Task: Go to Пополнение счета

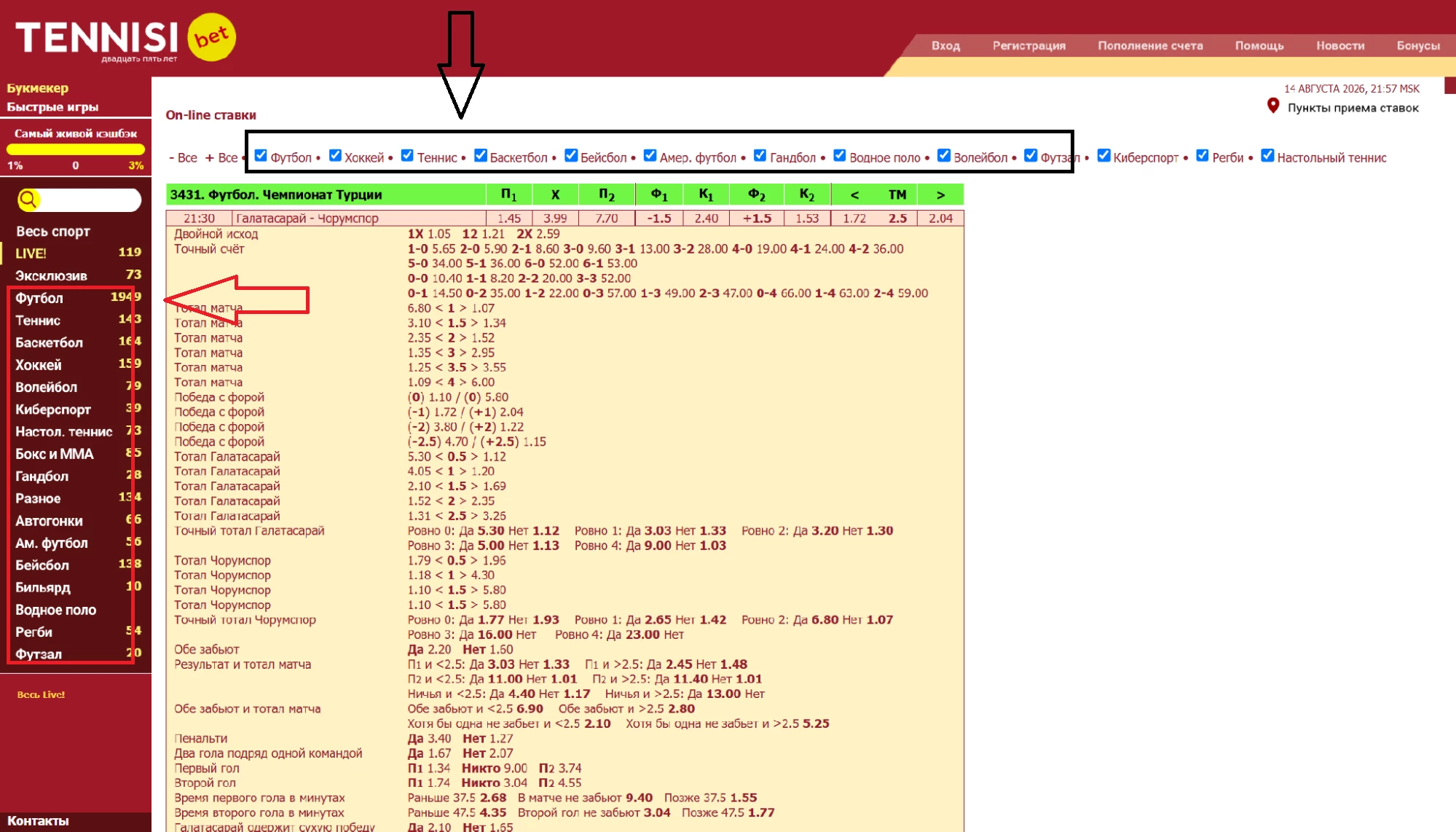Action: pos(1150,45)
